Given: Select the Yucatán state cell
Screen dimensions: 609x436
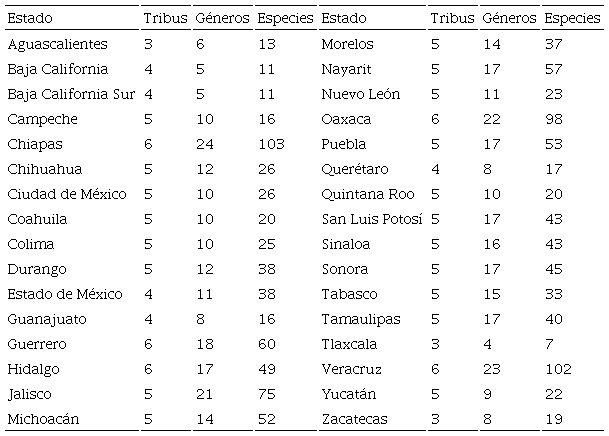Looking at the screenshot, I should click(x=349, y=395).
